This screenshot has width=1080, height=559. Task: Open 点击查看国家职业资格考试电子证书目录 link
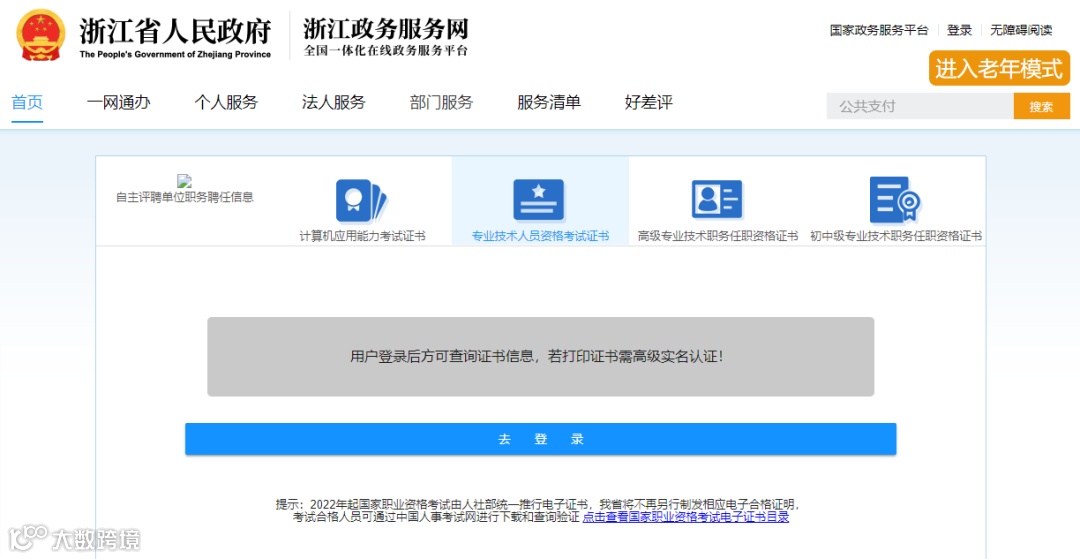pos(686,517)
